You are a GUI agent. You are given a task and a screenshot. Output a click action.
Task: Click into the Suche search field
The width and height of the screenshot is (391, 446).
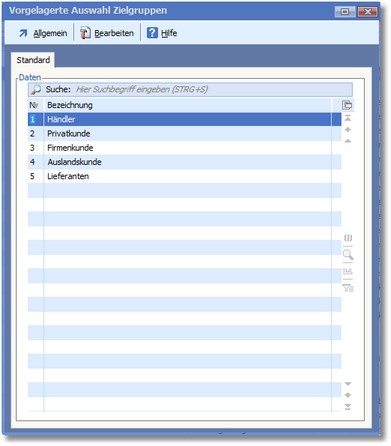(x=213, y=89)
